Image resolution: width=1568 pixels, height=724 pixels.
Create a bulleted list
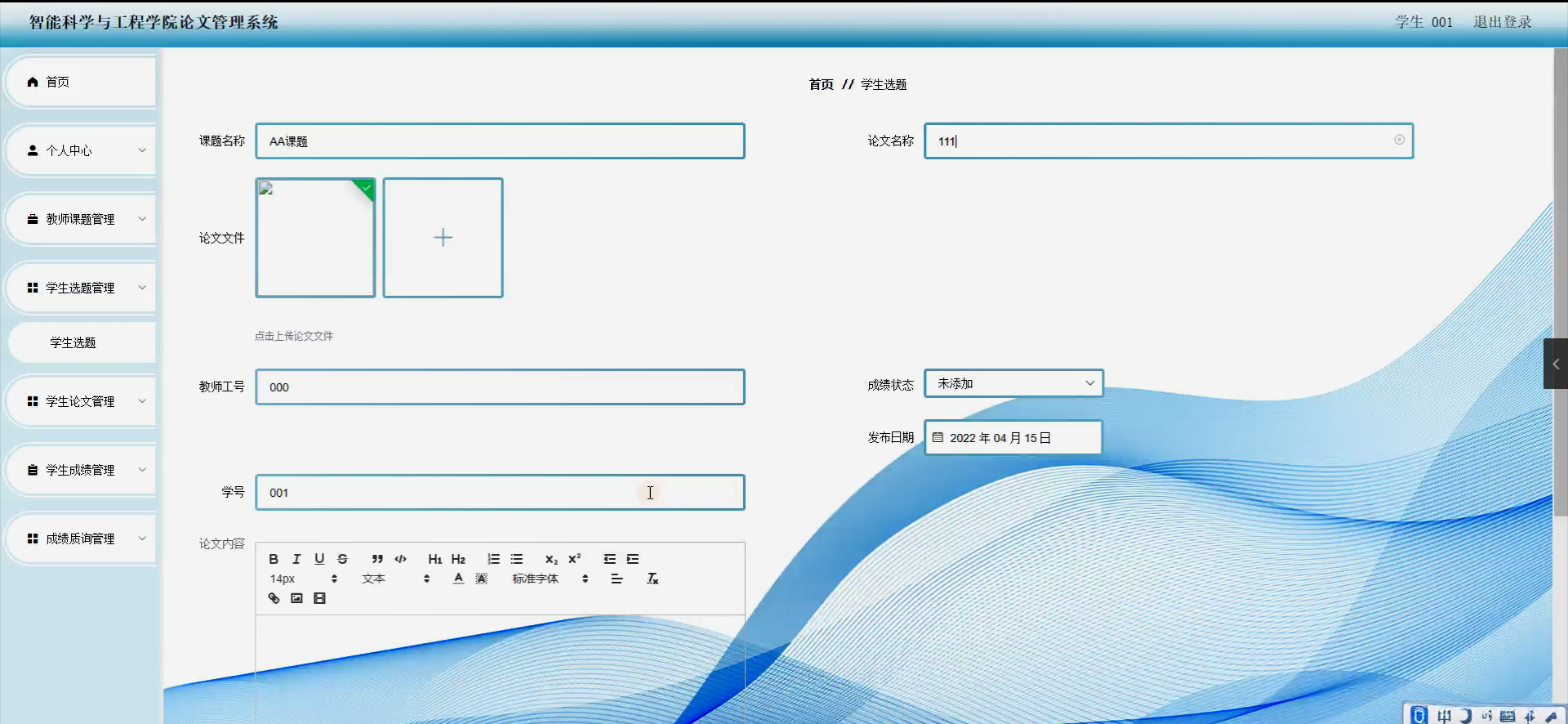coord(516,559)
